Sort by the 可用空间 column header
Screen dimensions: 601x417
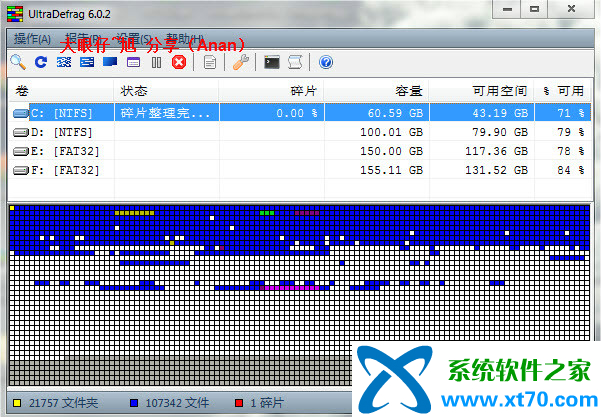point(482,91)
